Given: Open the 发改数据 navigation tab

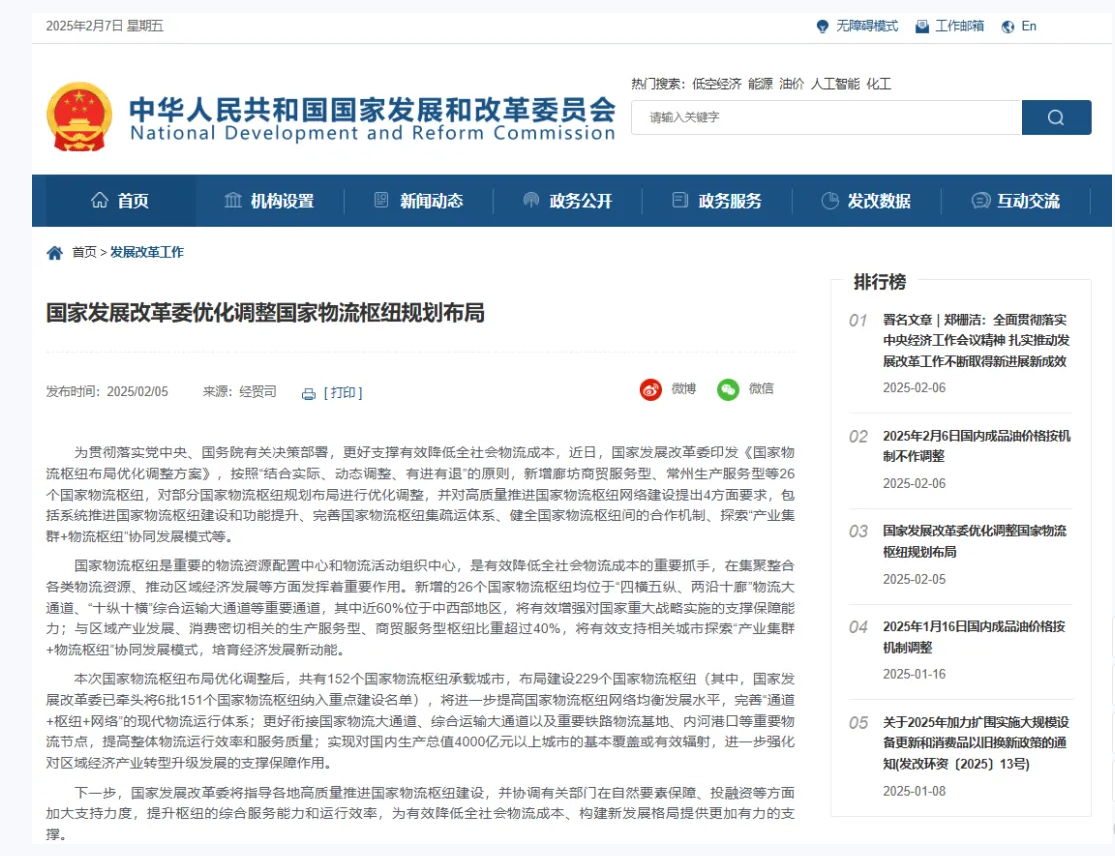Looking at the screenshot, I should click(x=866, y=201).
